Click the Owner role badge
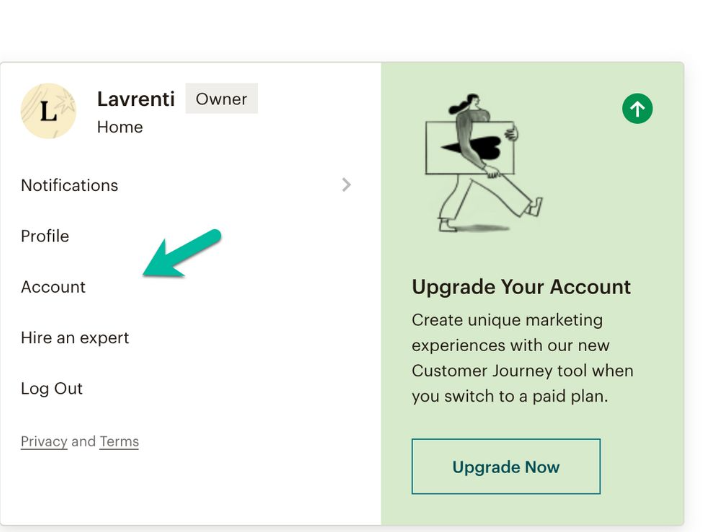This screenshot has width=704, height=532. tap(221, 99)
